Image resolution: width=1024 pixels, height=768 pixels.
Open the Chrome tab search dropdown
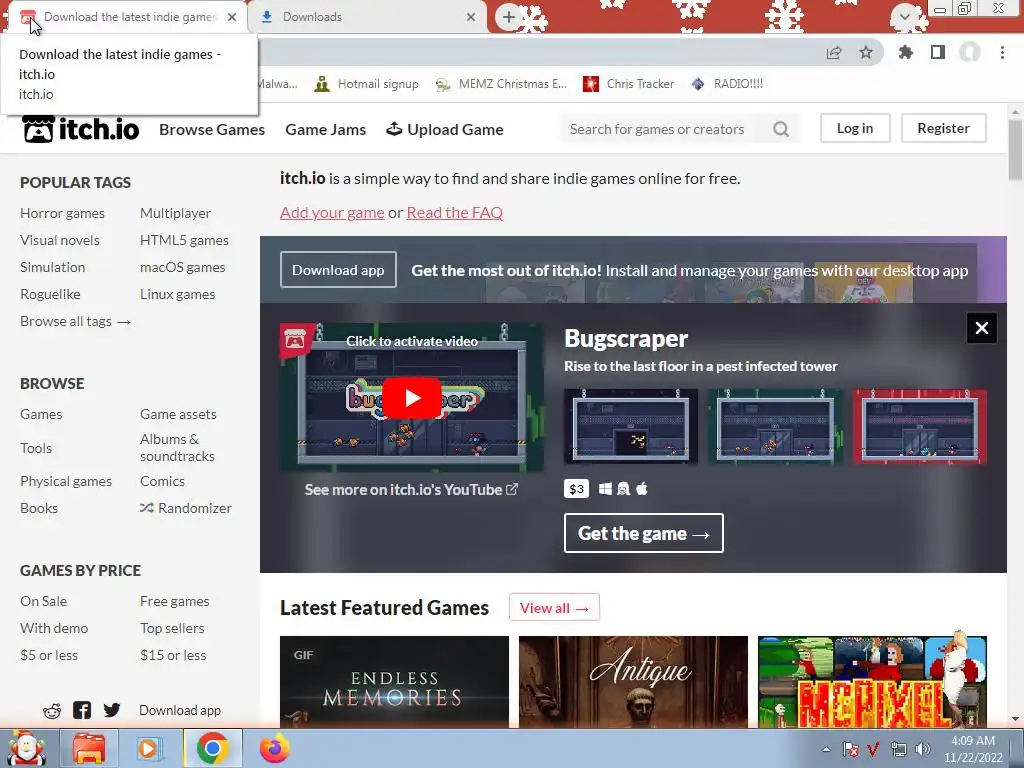tap(904, 17)
